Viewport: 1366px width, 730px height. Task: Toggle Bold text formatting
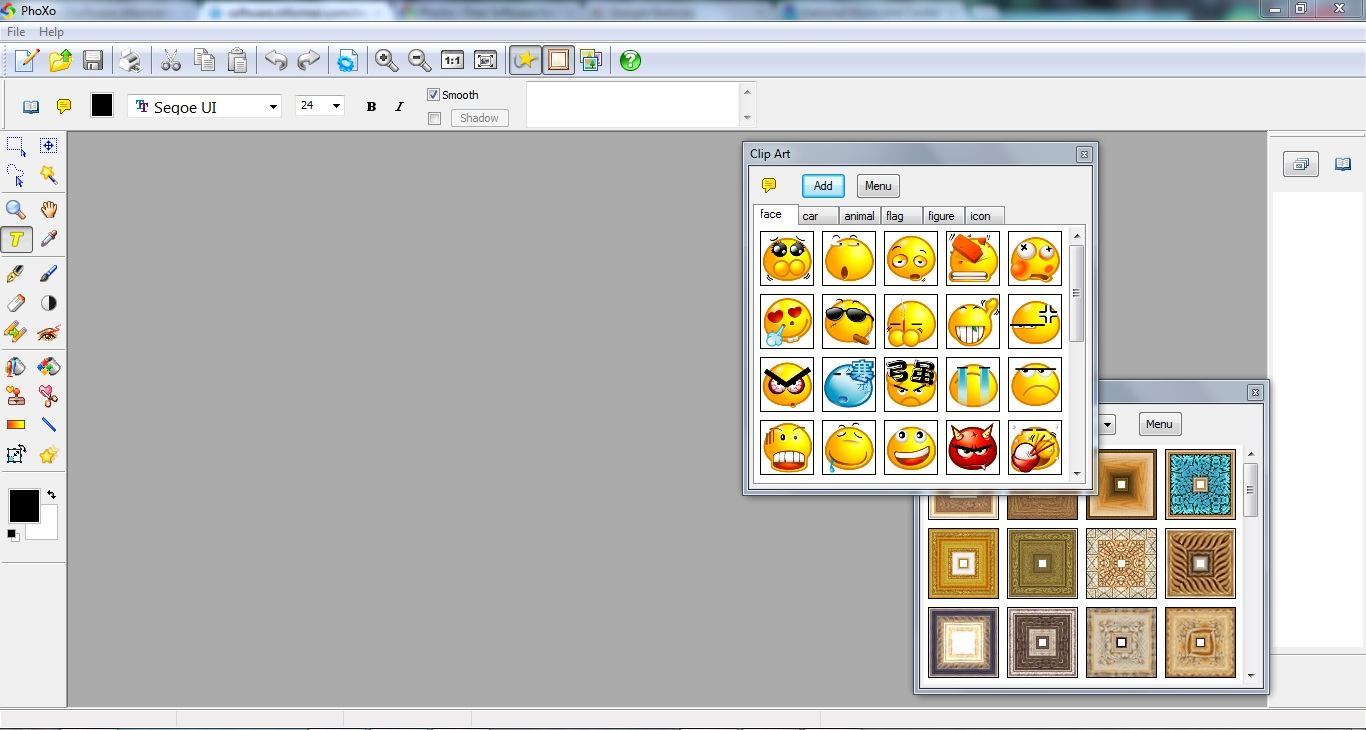[371, 106]
